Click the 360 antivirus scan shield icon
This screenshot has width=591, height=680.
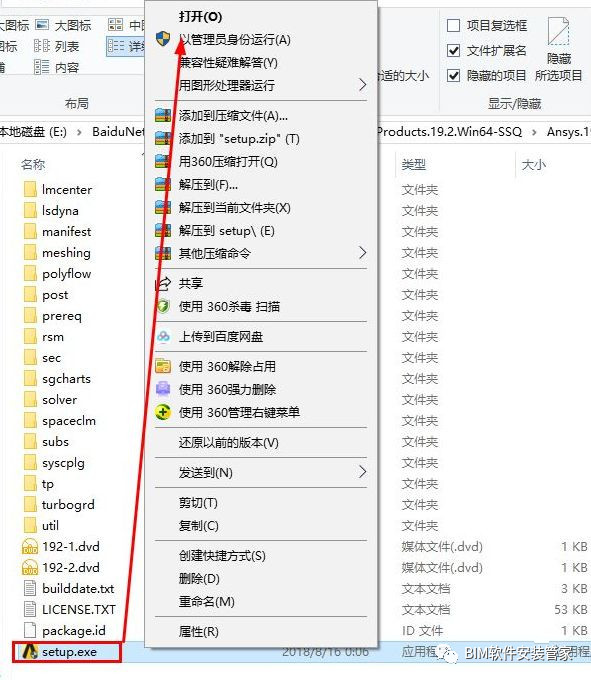tap(163, 306)
